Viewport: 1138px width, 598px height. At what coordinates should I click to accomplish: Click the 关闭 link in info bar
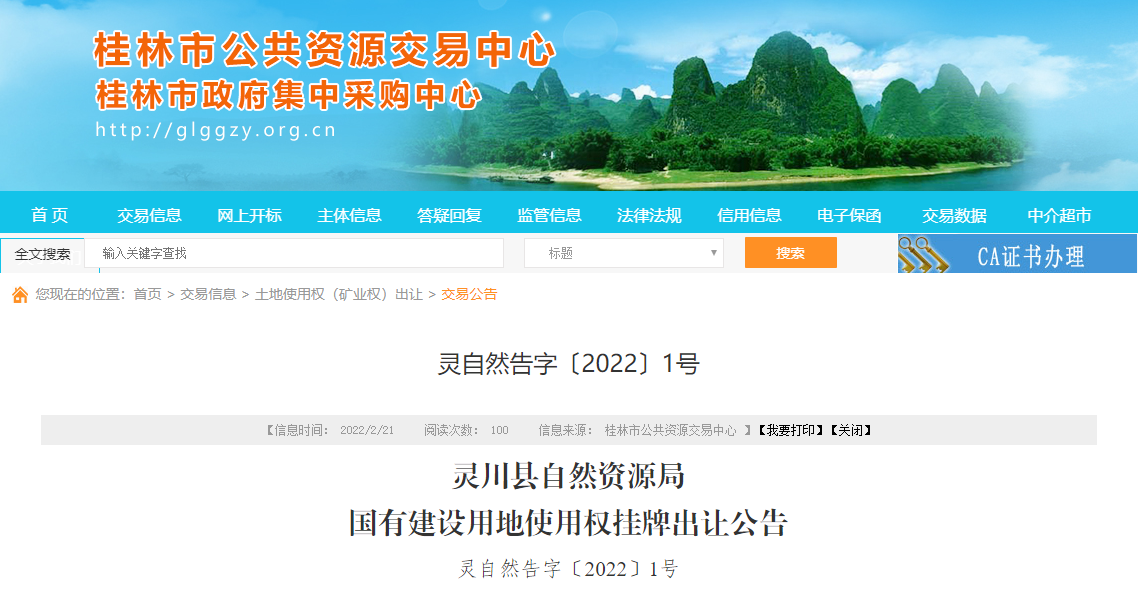[851, 430]
